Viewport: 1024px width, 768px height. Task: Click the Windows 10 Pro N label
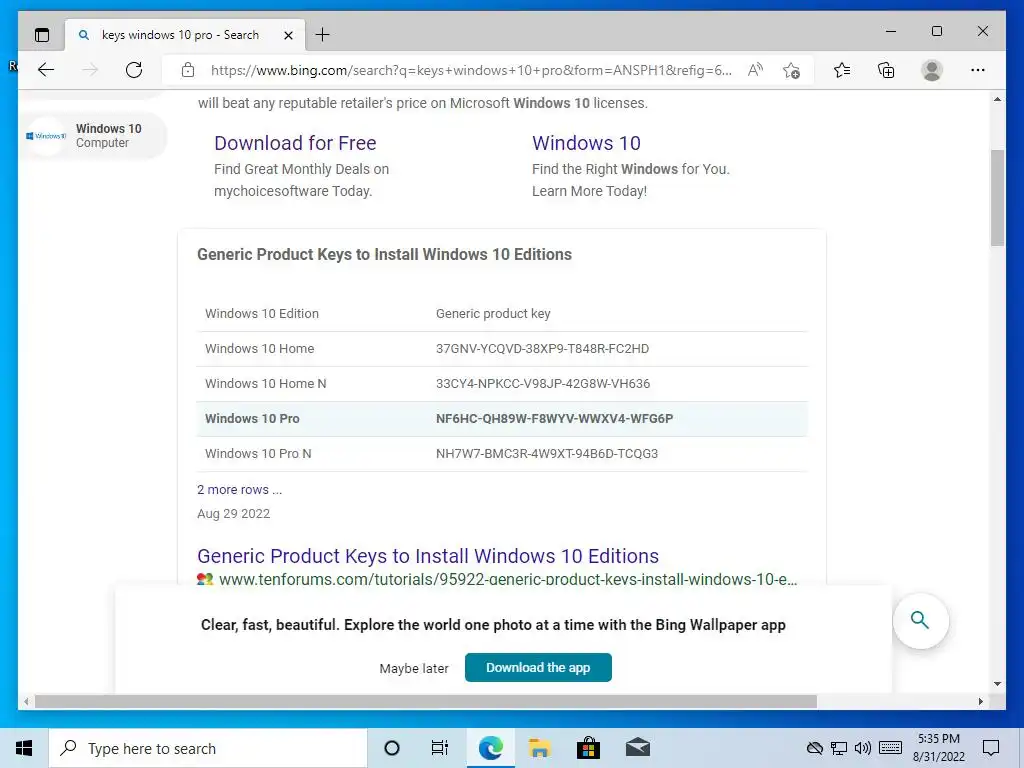[258, 454]
